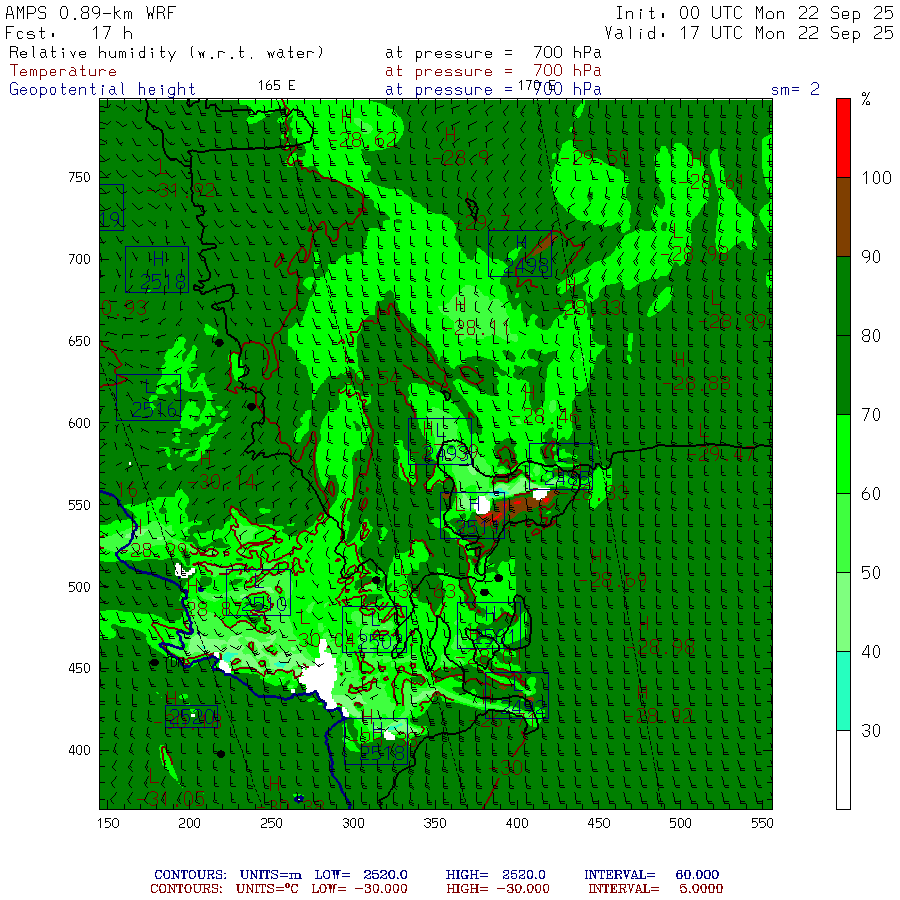
Task: Click the red 'HIGH= -30.000' footer text
Action: [x=498, y=889]
